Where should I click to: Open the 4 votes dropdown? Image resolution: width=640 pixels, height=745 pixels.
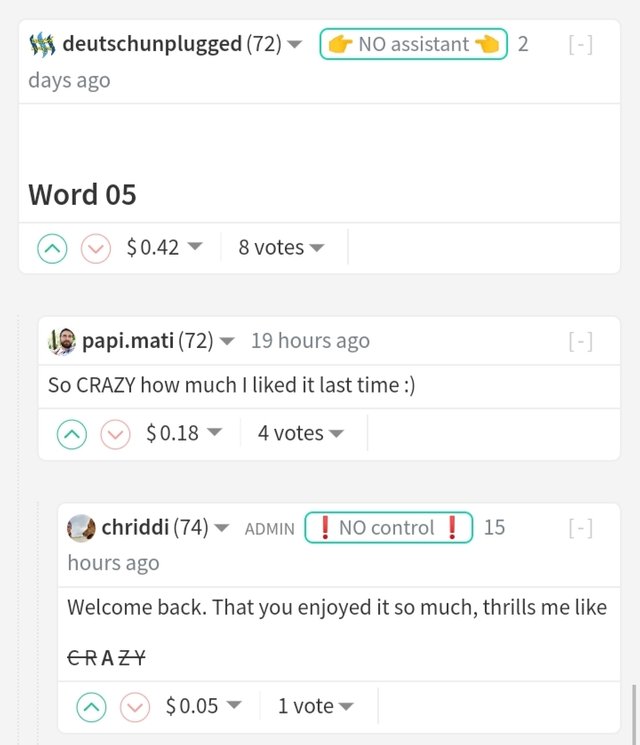point(300,434)
